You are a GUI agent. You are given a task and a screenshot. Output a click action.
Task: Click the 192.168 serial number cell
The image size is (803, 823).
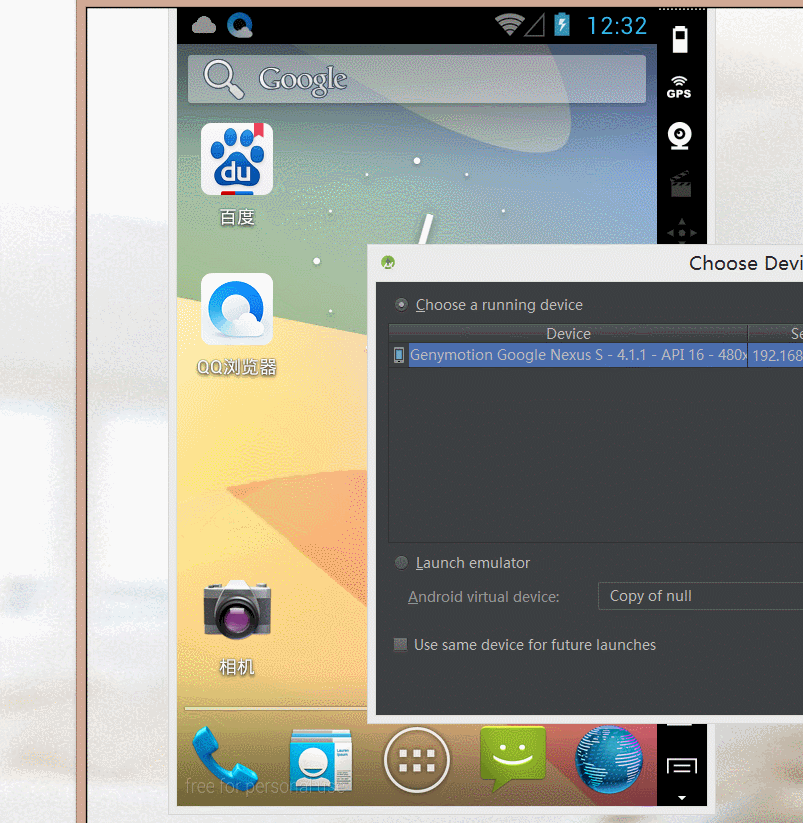click(x=776, y=355)
